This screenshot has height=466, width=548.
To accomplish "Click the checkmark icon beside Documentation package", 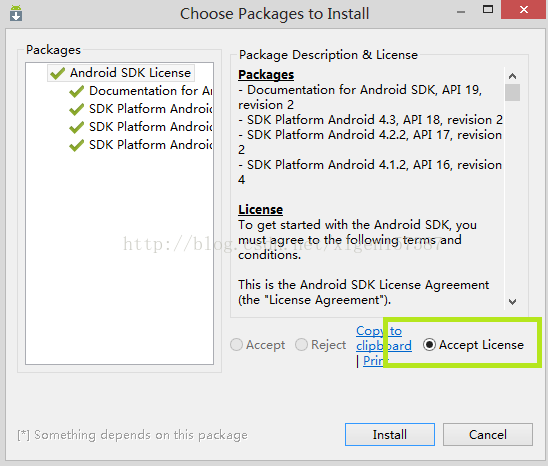I will (77, 91).
